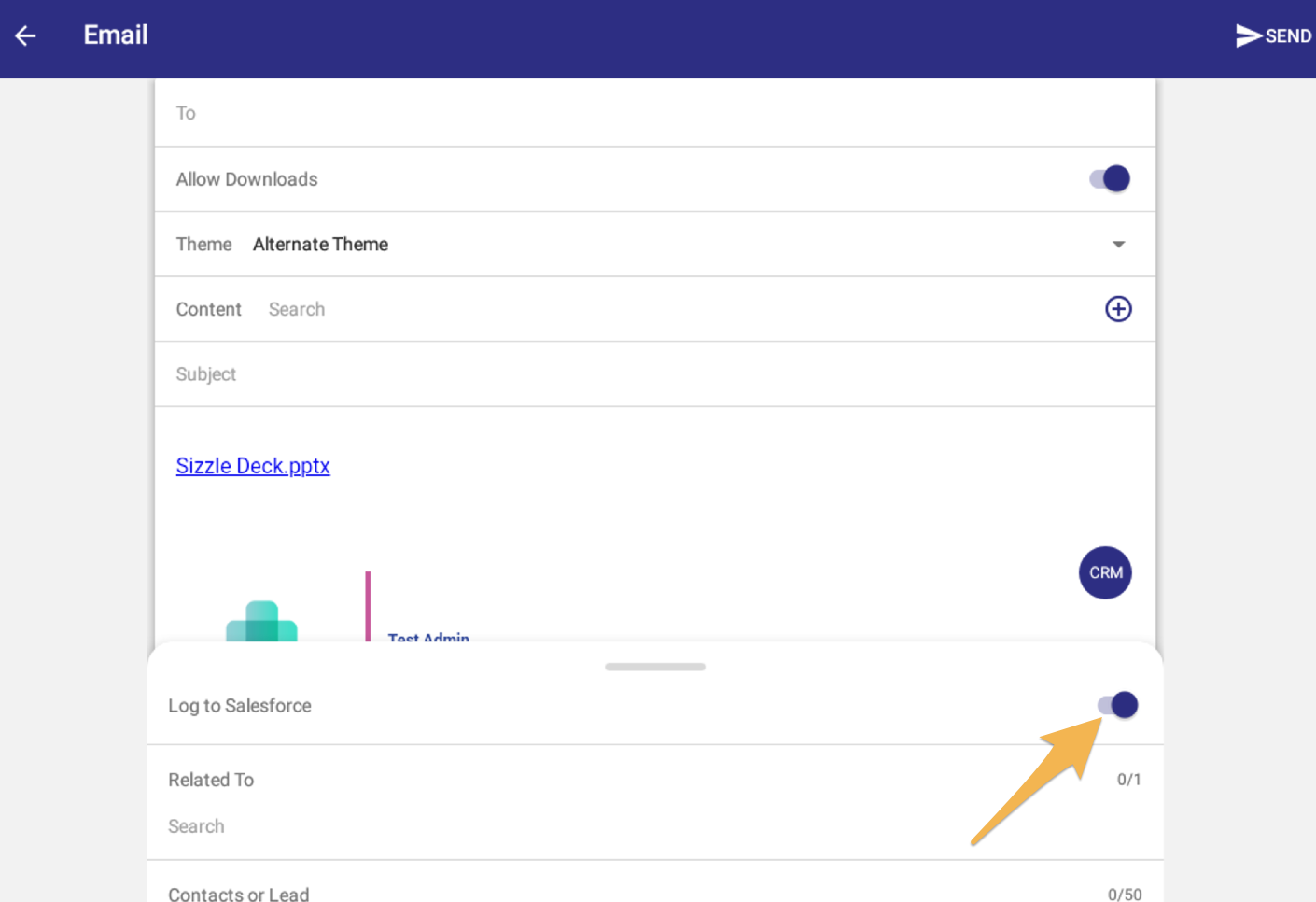Open the Sizzle Deck.pptx link
Viewport: 1316px width, 902px height.
pyautogui.click(x=253, y=466)
